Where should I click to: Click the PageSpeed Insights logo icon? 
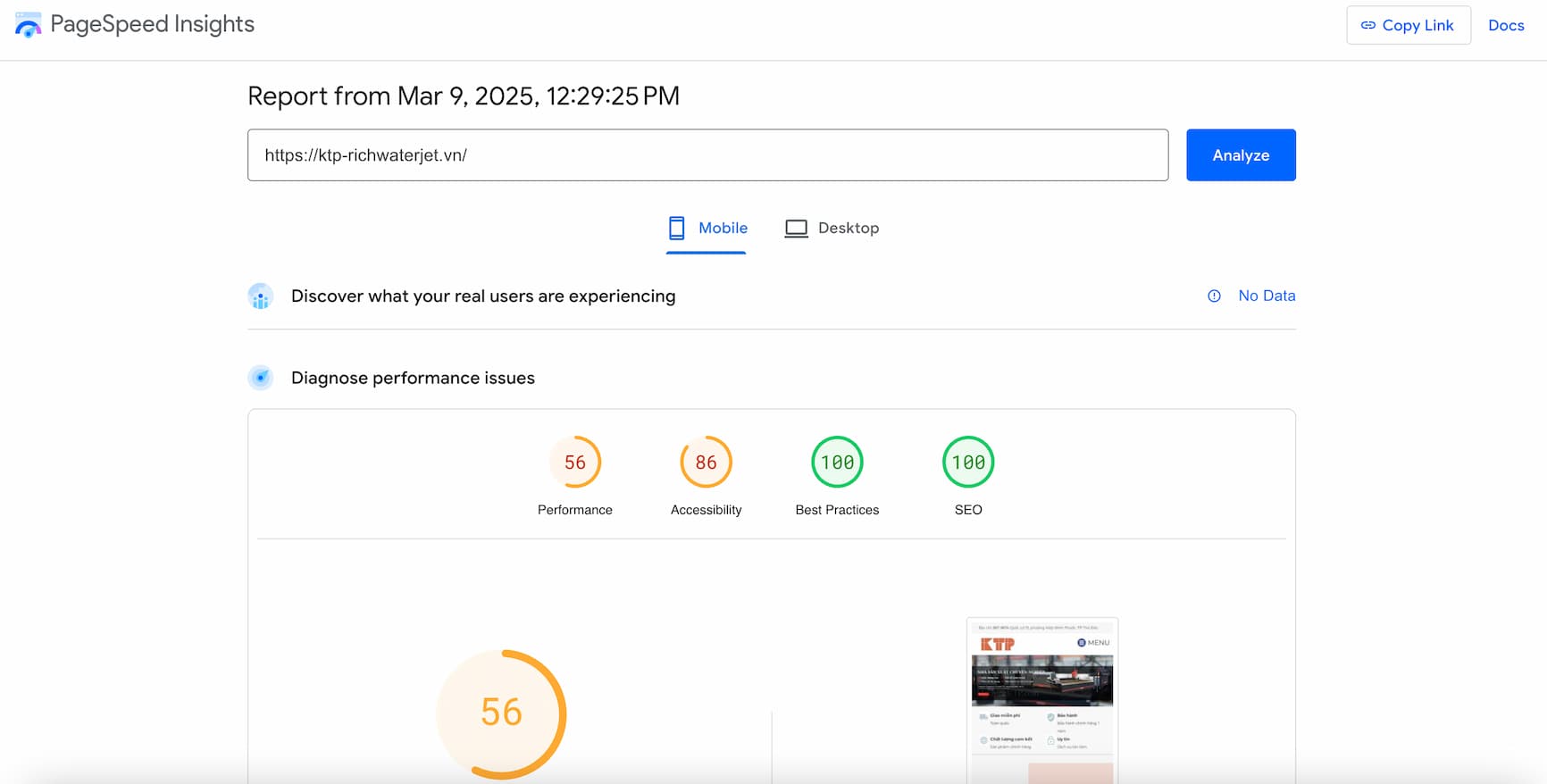pos(29,25)
